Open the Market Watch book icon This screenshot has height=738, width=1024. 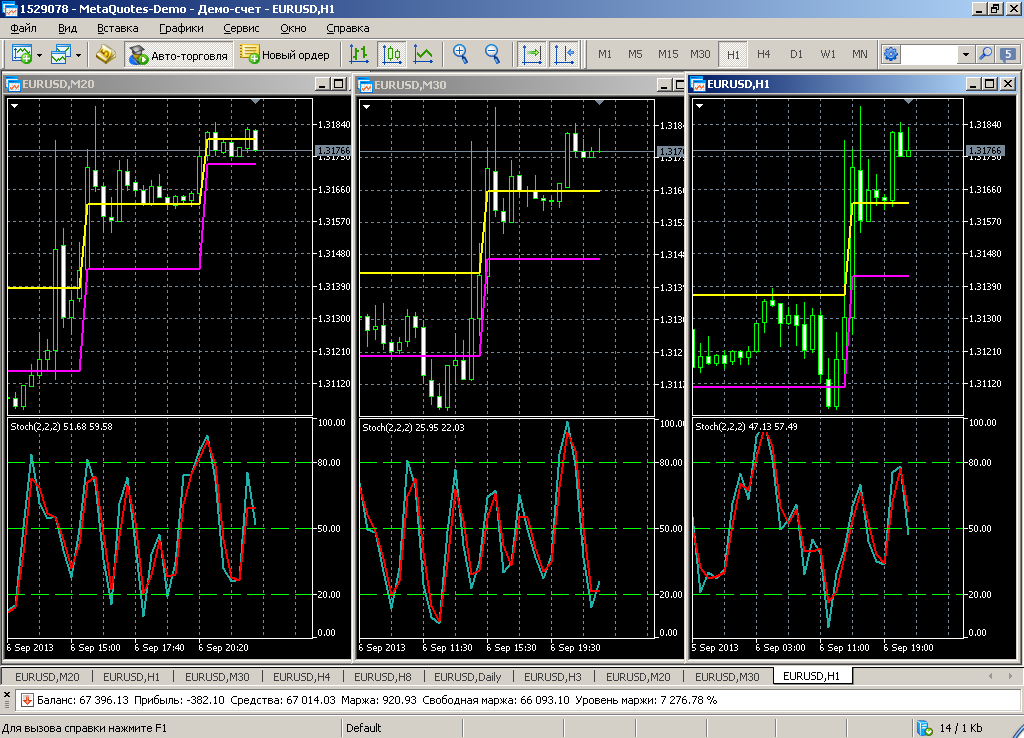click(x=105, y=54)
